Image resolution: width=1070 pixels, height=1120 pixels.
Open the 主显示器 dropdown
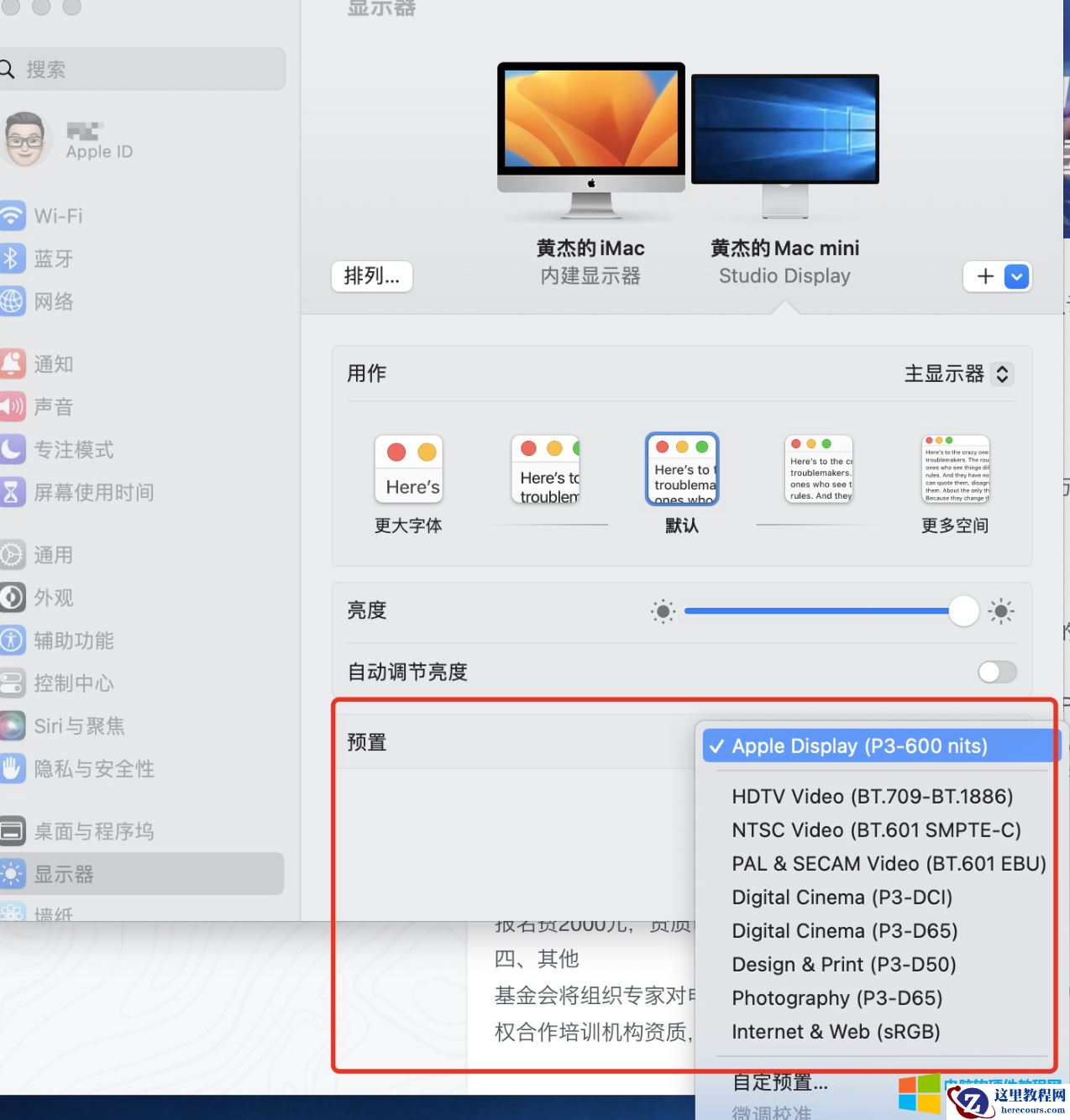tap(957, 374)
